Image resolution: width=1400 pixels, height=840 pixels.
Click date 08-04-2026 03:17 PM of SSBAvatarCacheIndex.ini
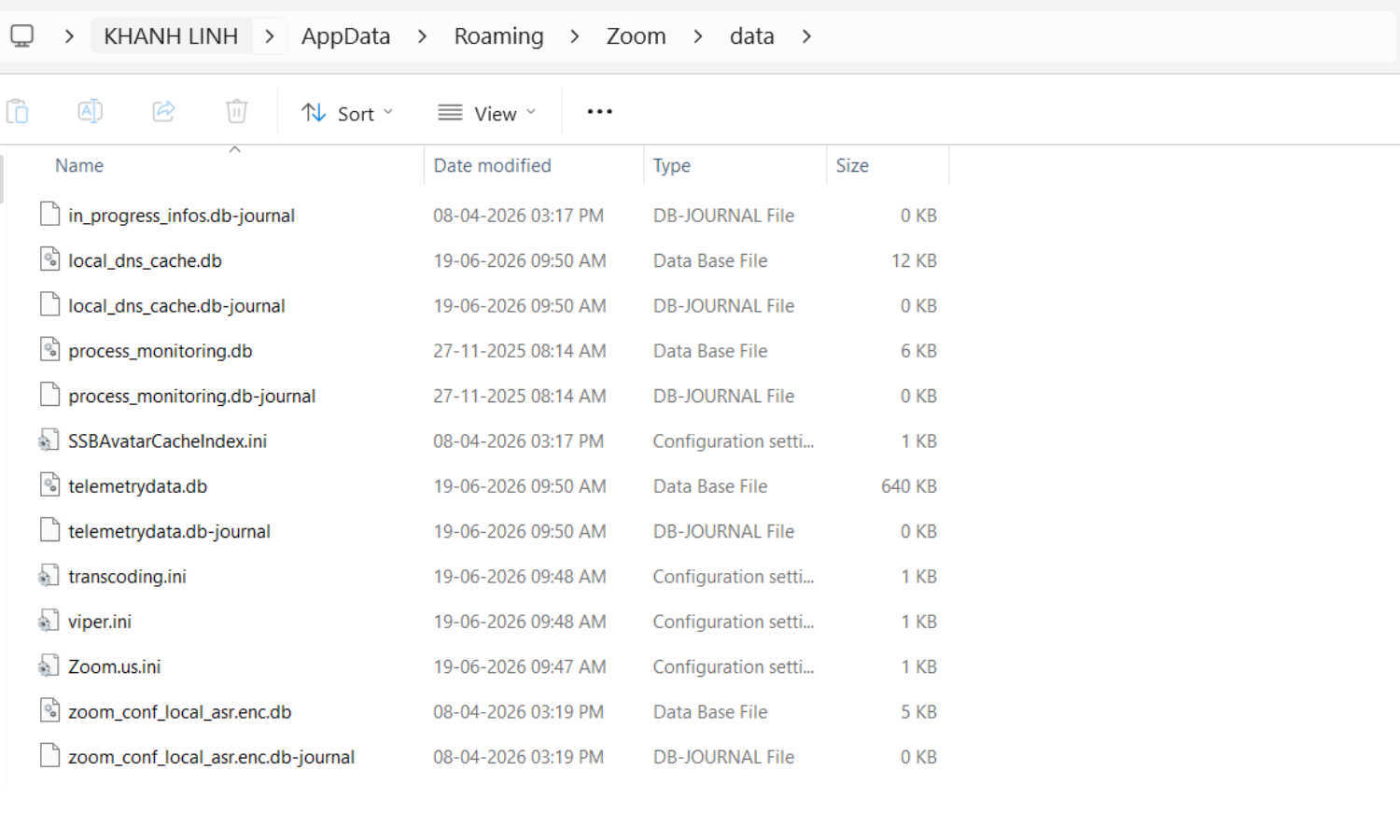pyautogui.click(x=518, y=441)
